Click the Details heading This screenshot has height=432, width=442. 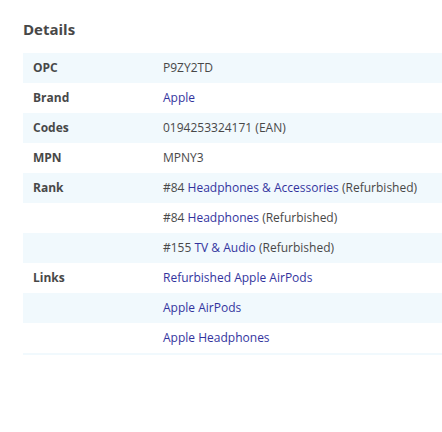coord(49,30)
